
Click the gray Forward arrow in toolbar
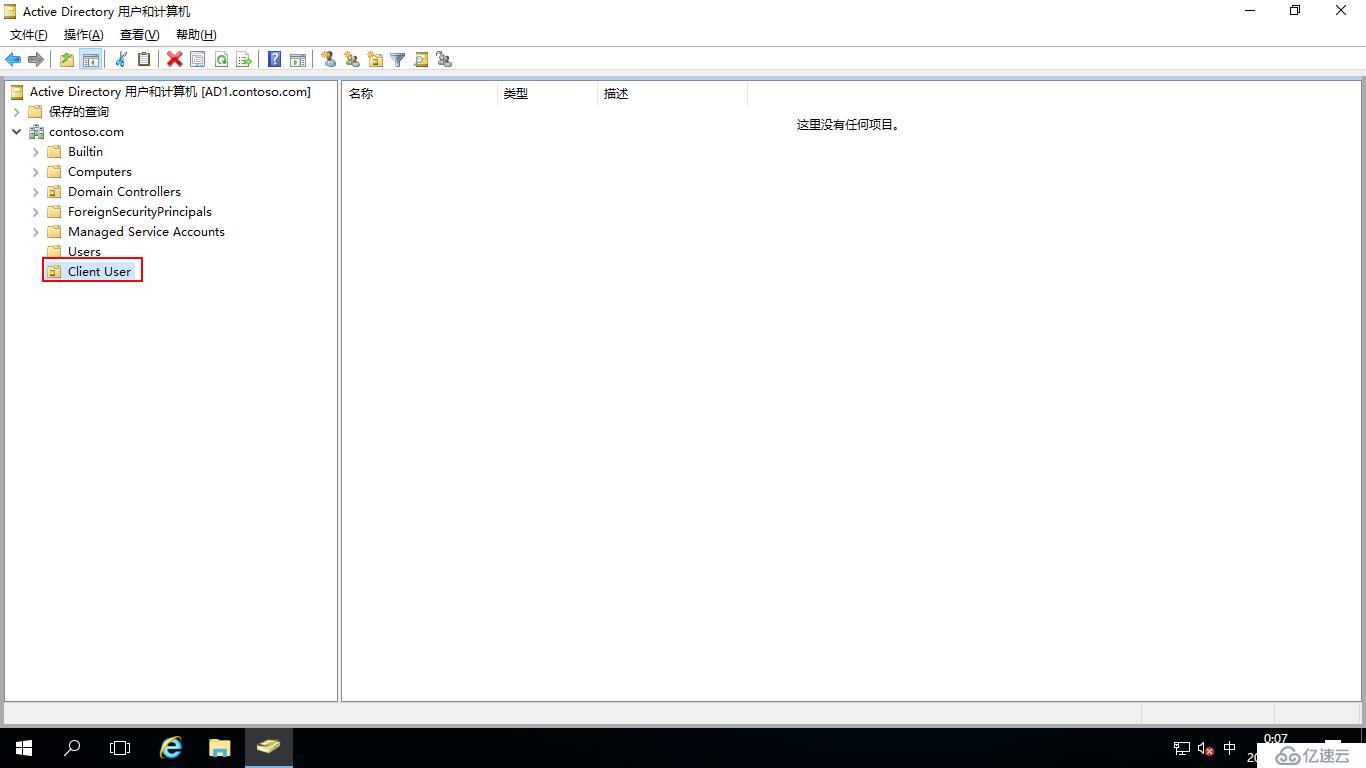pos(36,60)
